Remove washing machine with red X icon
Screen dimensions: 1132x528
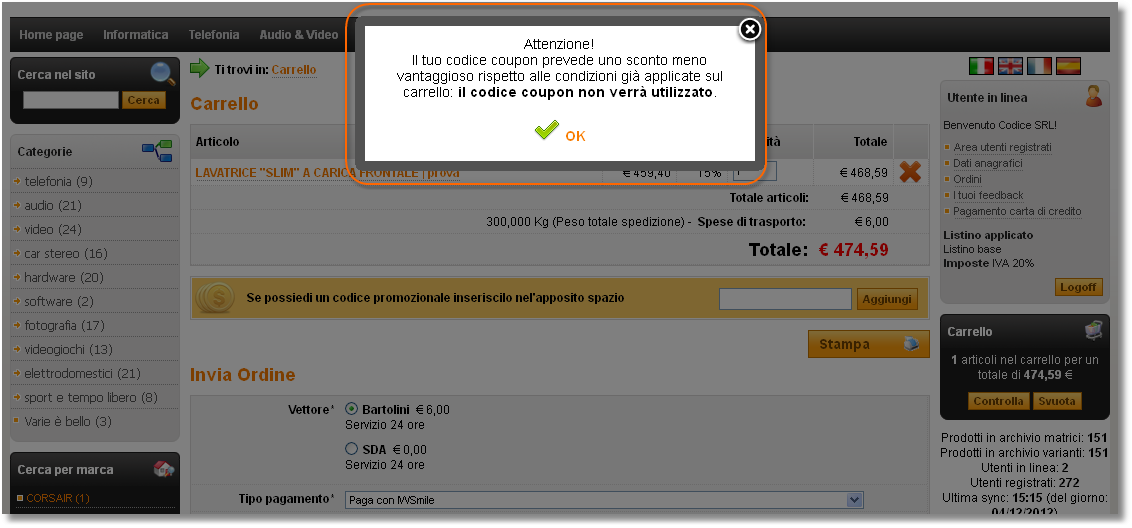910,173
